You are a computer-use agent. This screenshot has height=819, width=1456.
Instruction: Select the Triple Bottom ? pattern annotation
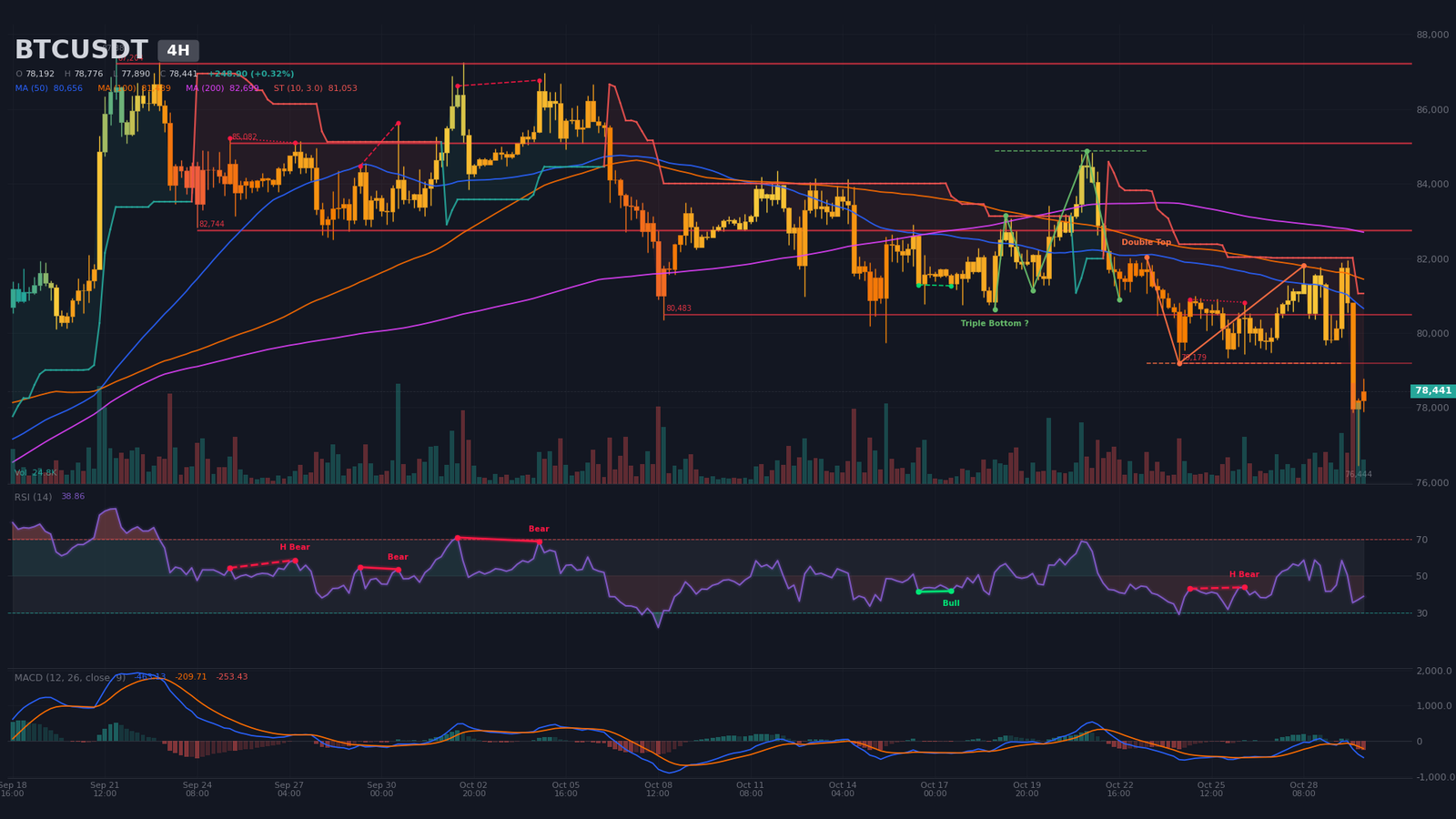[x=995, y=323]
